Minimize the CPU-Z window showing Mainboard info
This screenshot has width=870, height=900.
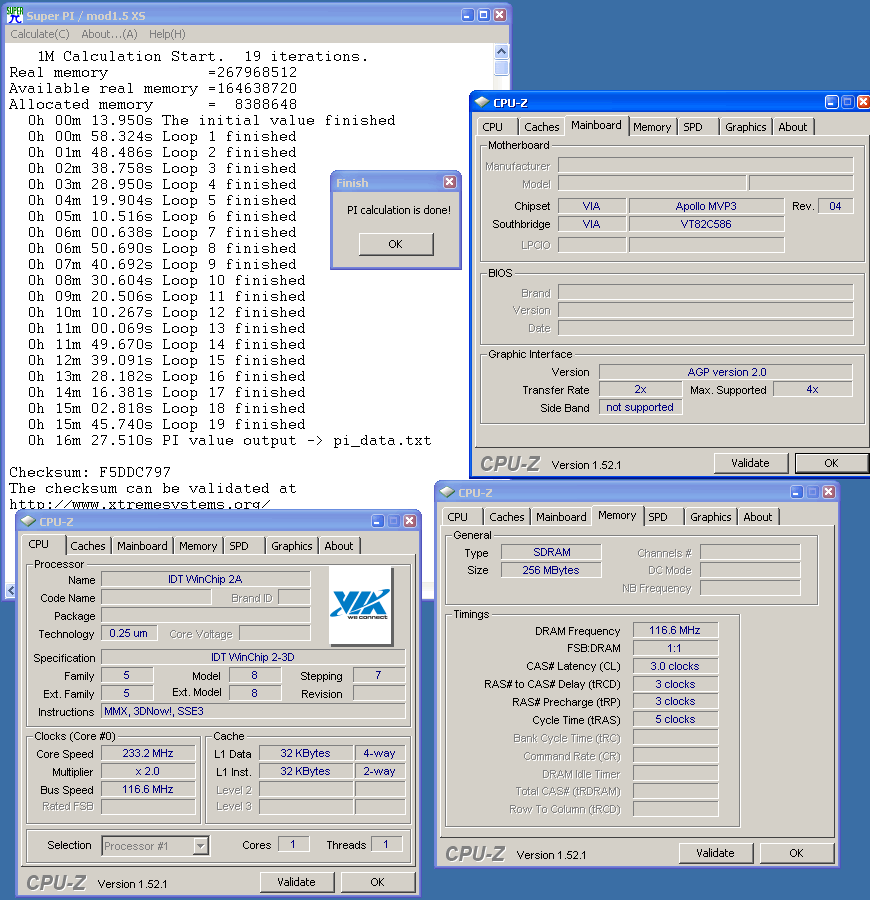[831, 102]
